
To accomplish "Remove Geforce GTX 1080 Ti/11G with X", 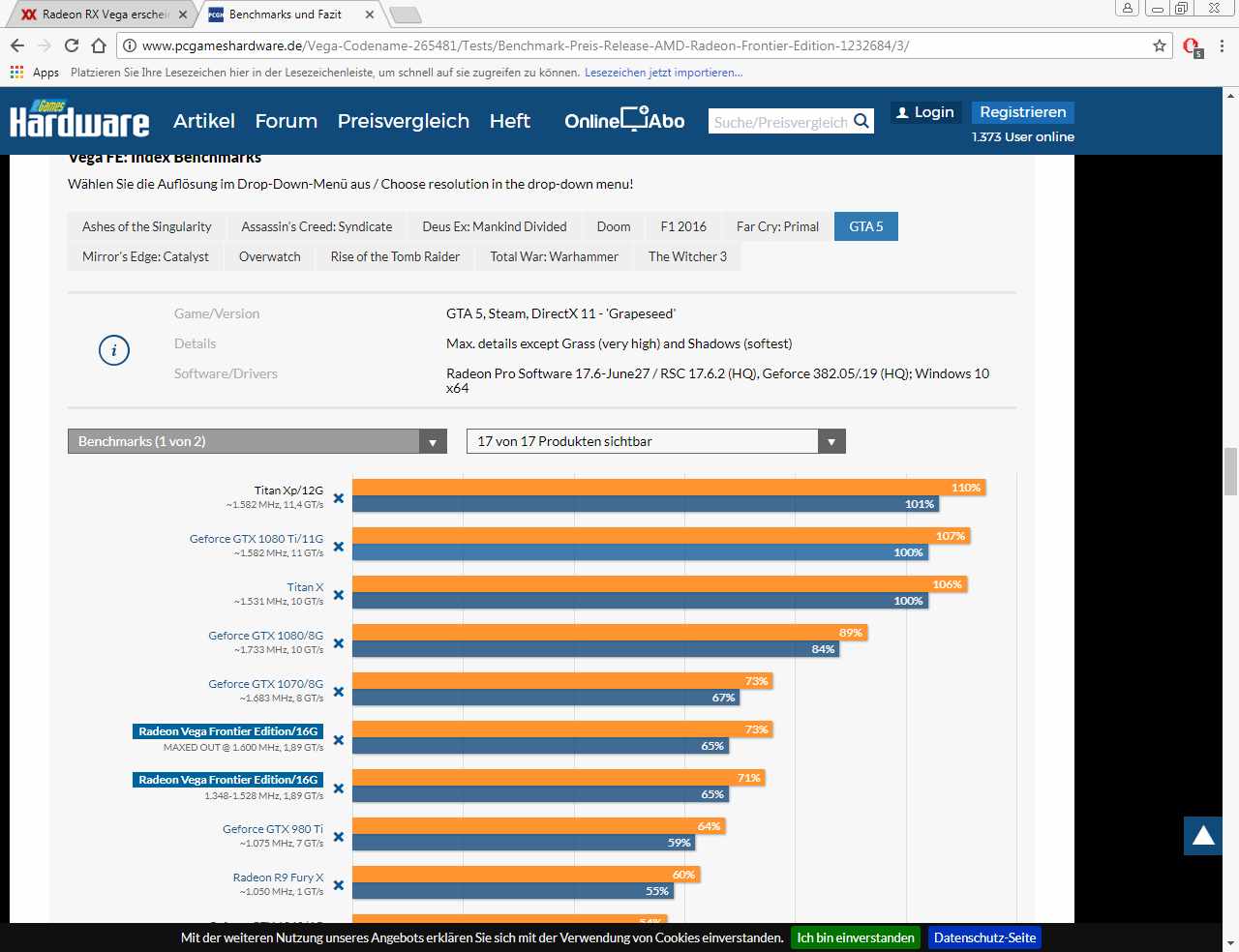I will point(339,547).
